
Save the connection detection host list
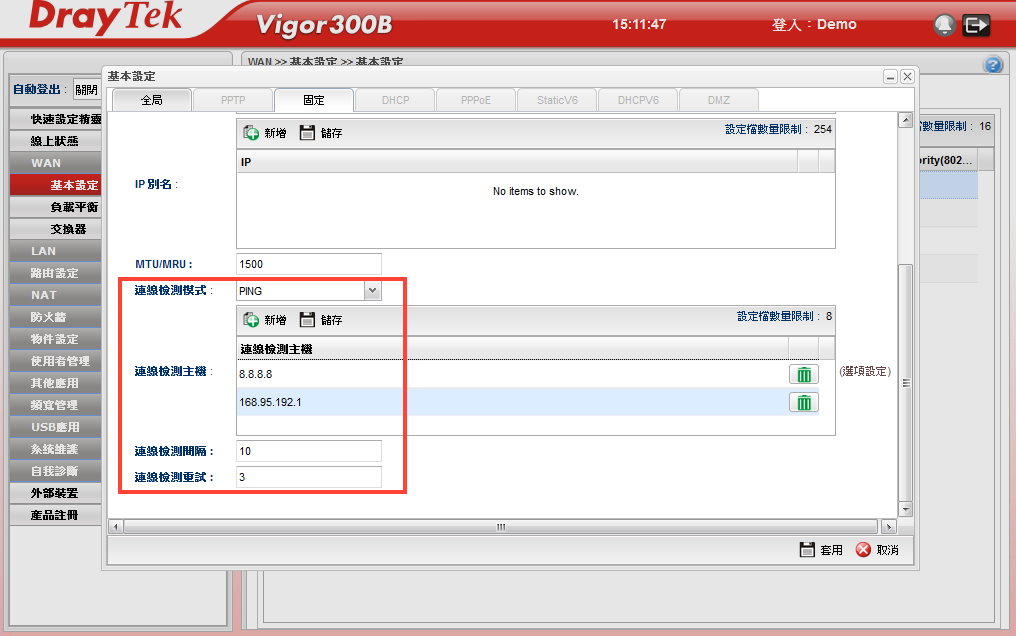321,320
